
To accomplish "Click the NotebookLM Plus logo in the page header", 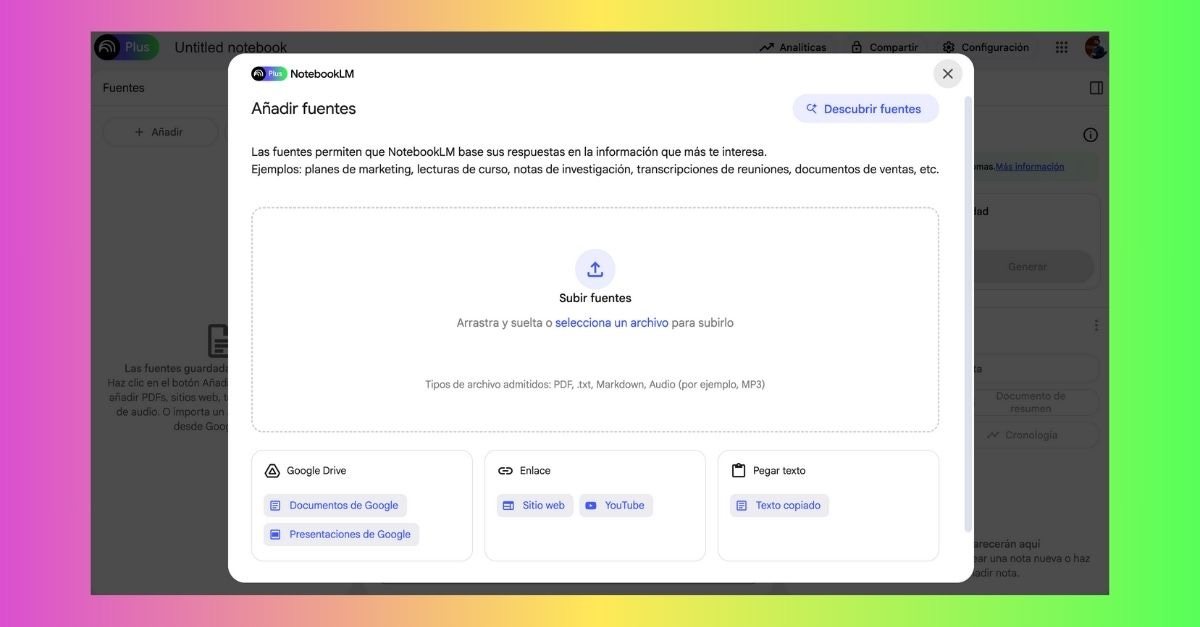I will click(126, 47).
